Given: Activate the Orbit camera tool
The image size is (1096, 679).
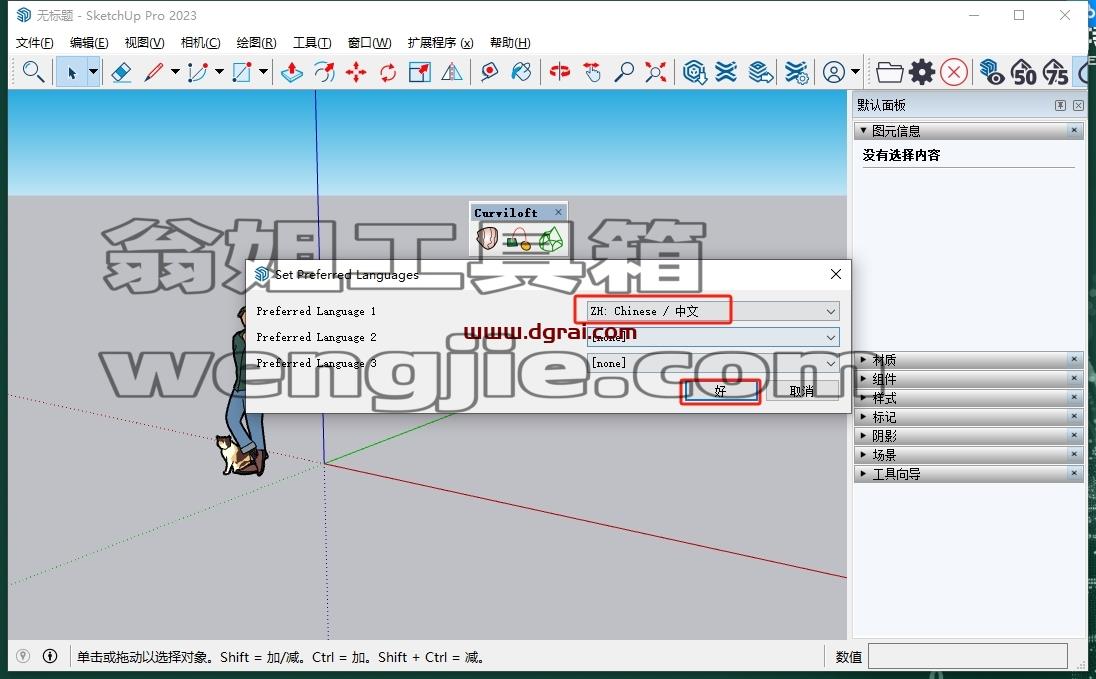Looking at the screenshot, I should (x=559, y=72).
